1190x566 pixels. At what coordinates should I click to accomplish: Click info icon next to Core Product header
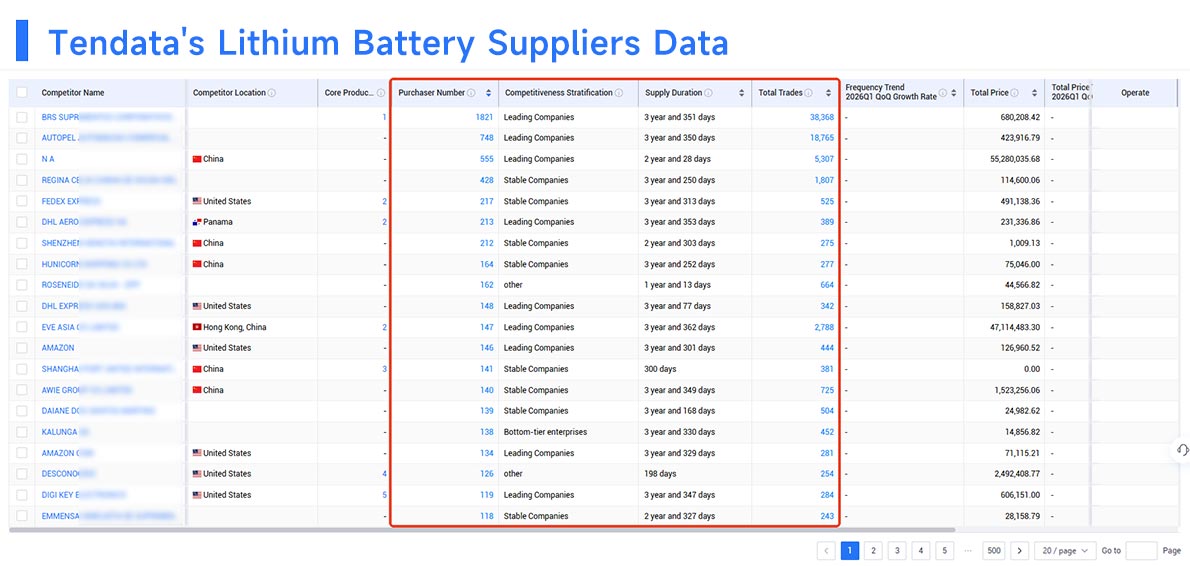pyautogui.click(x=381, y=93)
